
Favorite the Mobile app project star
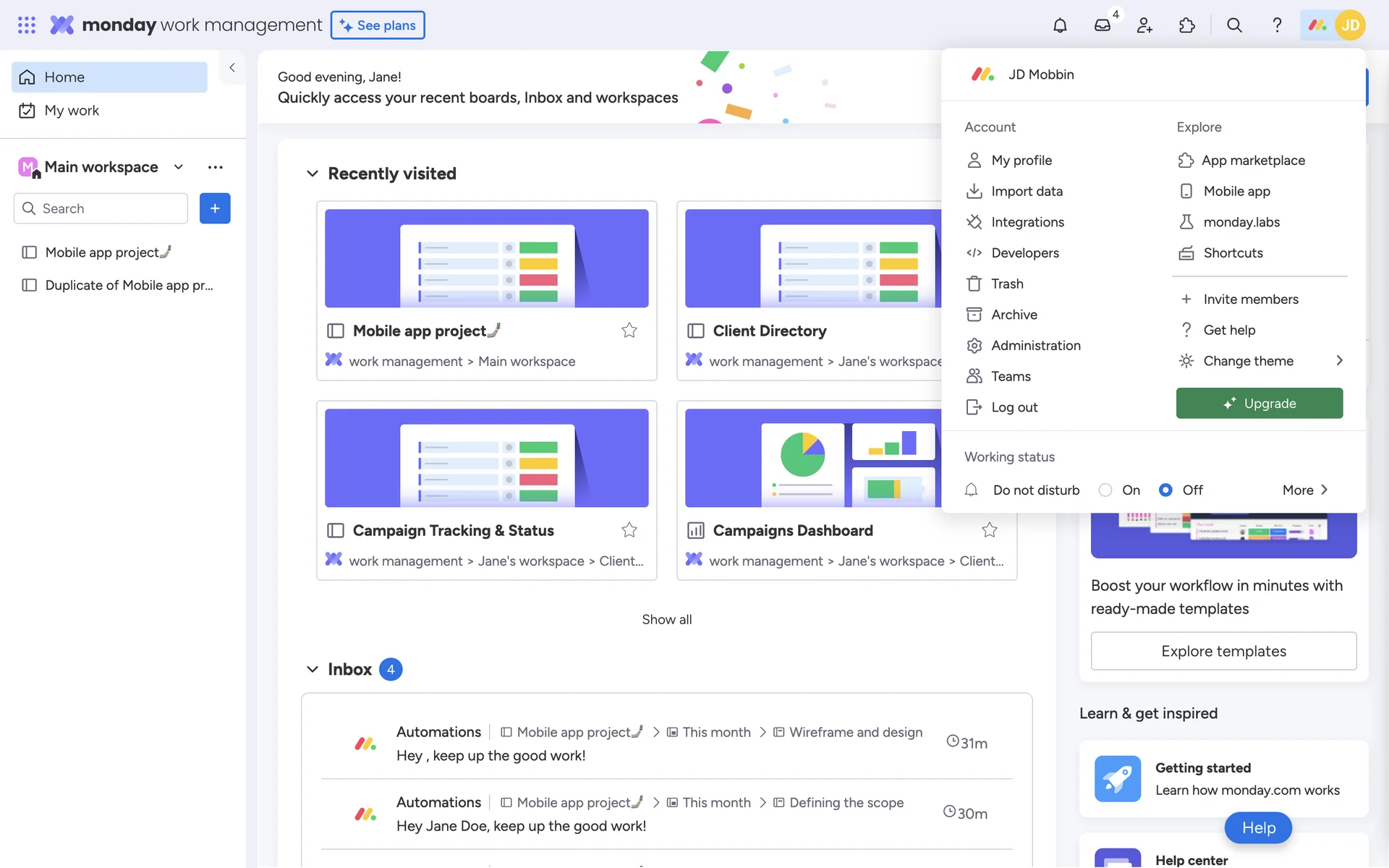pyautogui.click(x=629, y=331)
